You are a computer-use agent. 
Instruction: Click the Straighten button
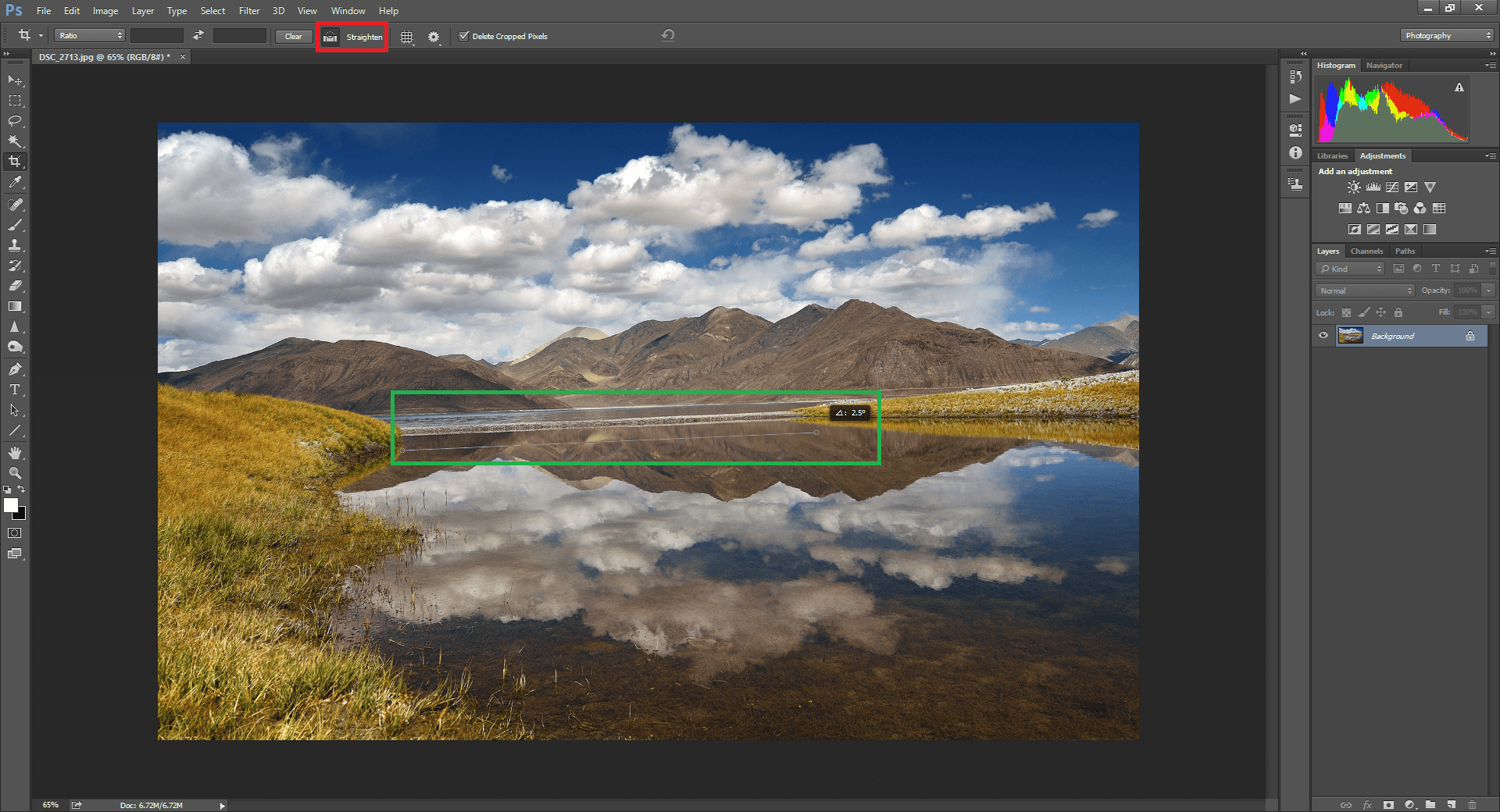pyautogui.click(x=353, y=37)
